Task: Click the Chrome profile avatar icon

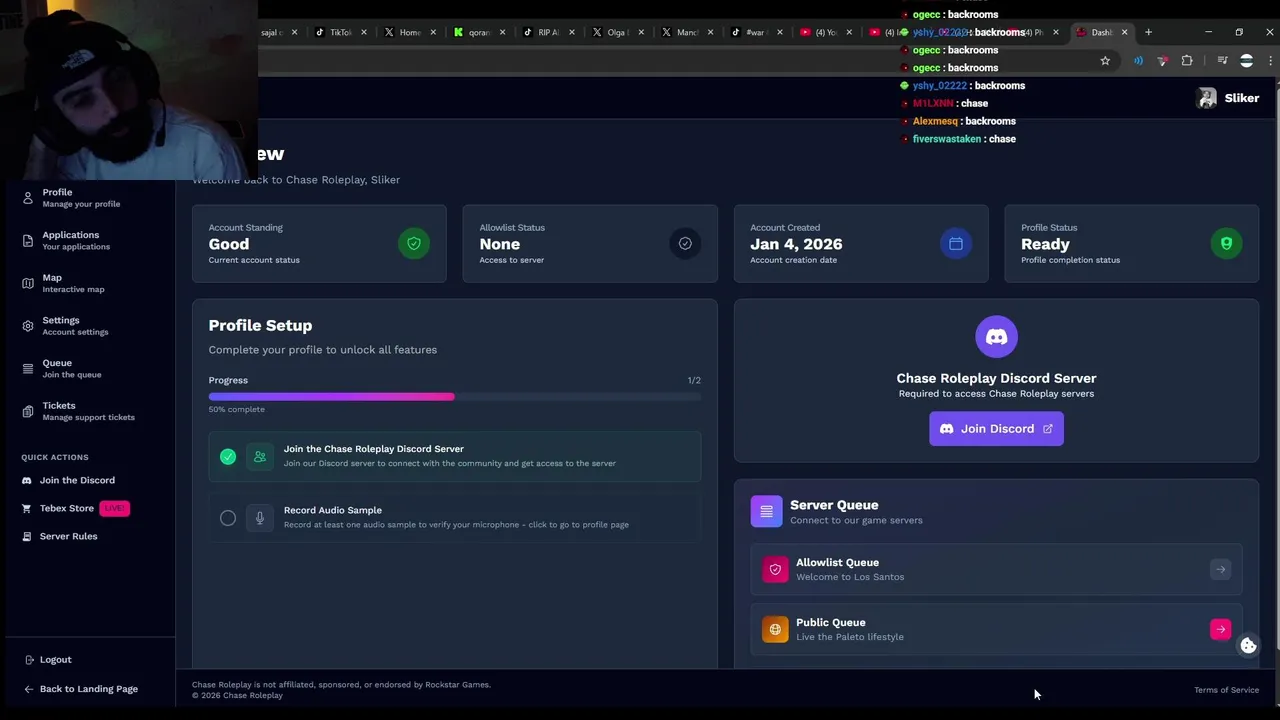Action: pyautogui.click(x=1246, y=61)
